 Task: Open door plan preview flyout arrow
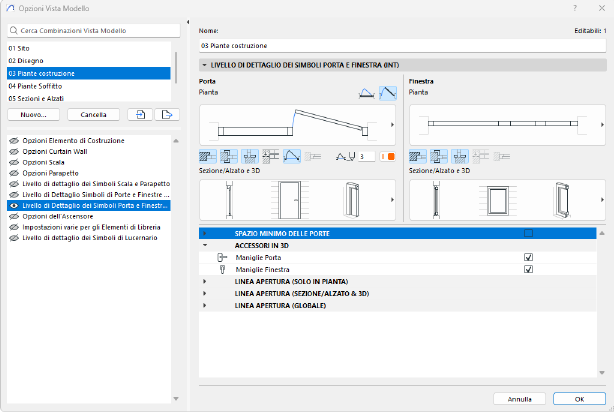click(391, 125)
